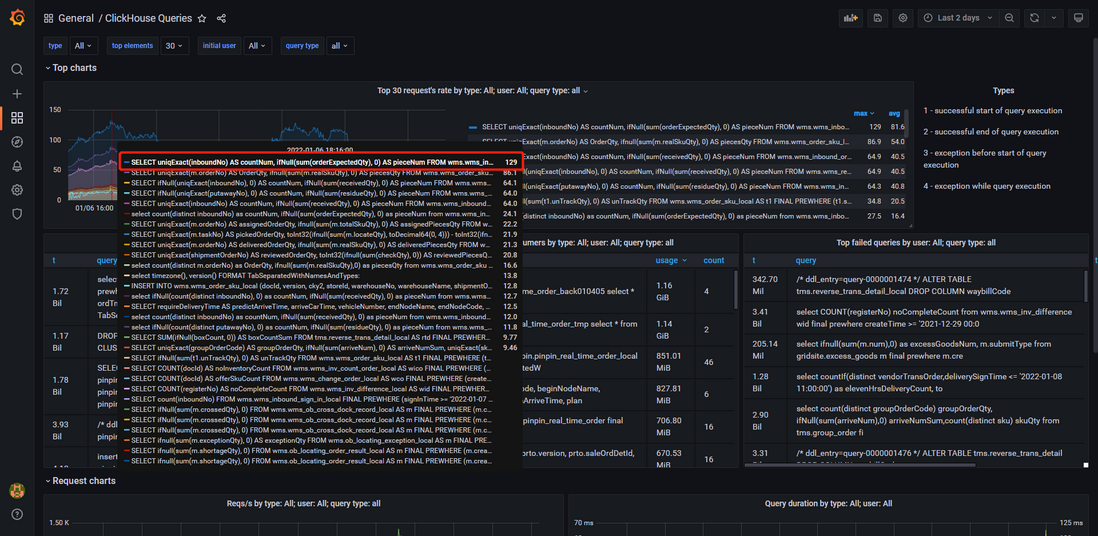Image resolution: width=1098 pixels, height=536 pixels.
Task: Open the Configuration gear in the sidebar
Action: pyautogui.click(x=18, y=190)
